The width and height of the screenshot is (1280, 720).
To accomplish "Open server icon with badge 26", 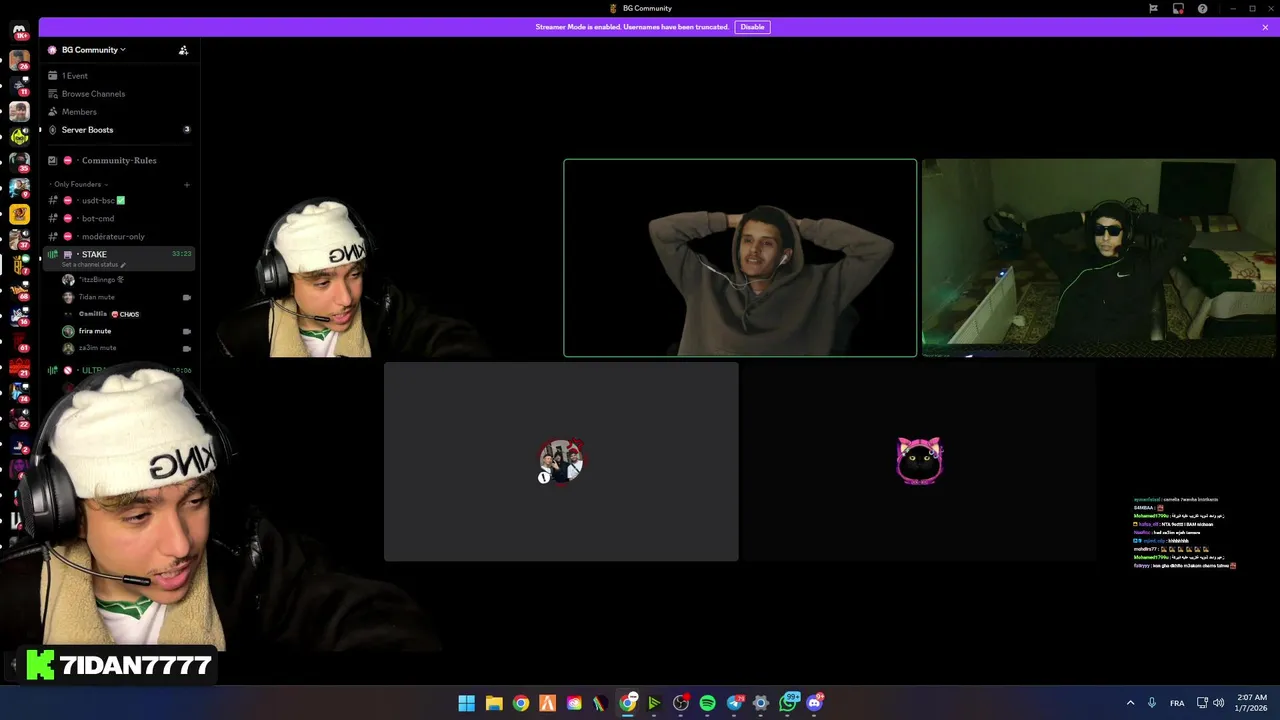I will pyautogui.click(x=19, y=60).
